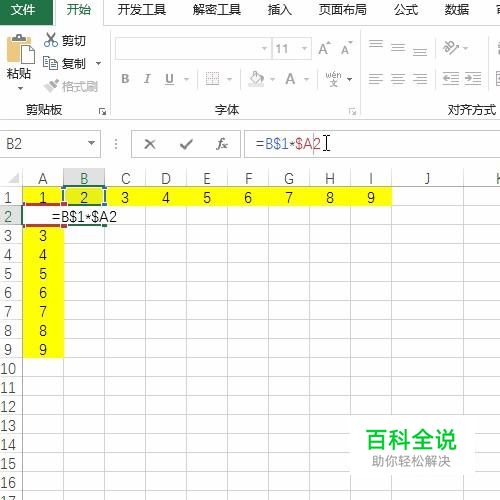This screenshot has width=500, height=500.
Task: Select cell I1 containing 9
Action: click(371, 198)
